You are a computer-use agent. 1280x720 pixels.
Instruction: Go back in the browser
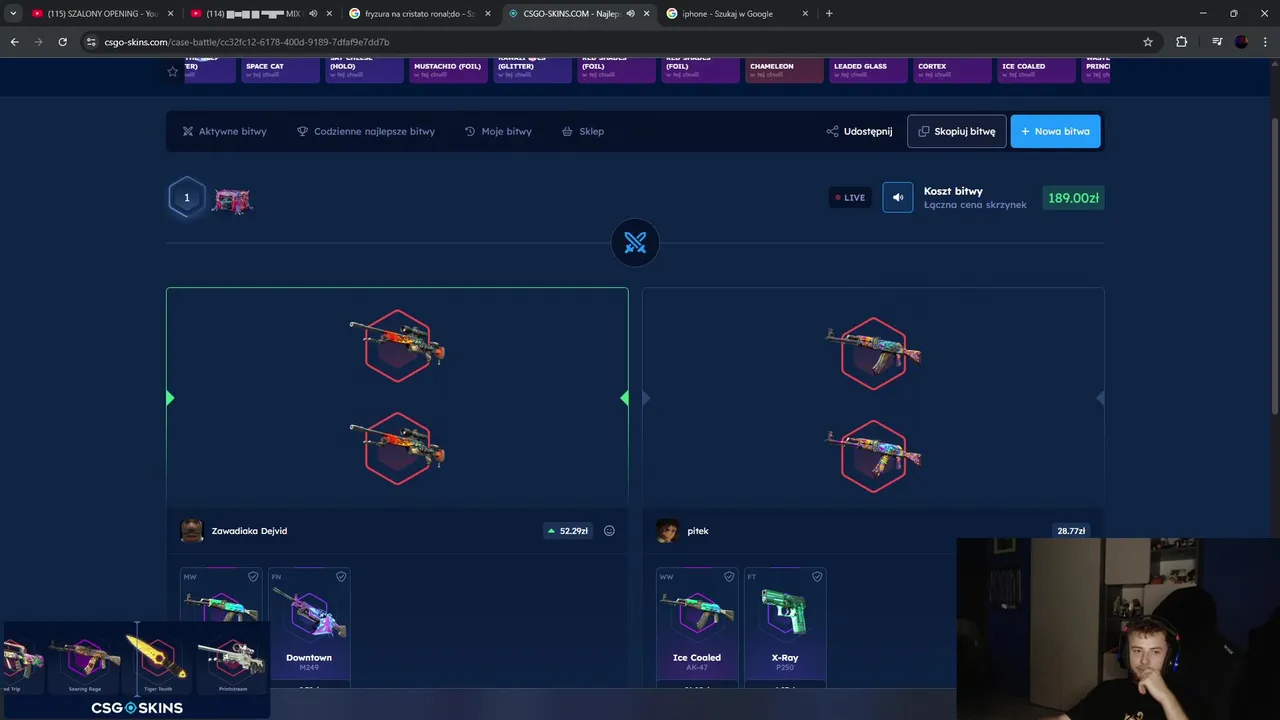14,42
